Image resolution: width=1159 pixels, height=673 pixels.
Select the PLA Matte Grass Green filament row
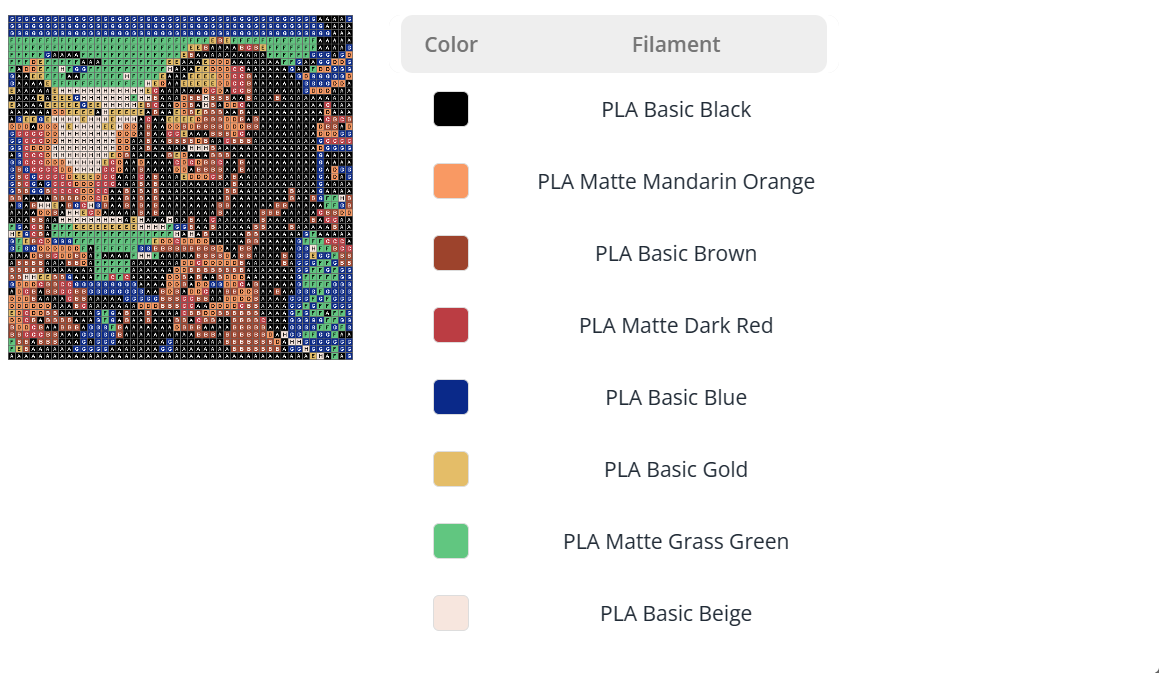pyautogui.click(x=676, y=541)
